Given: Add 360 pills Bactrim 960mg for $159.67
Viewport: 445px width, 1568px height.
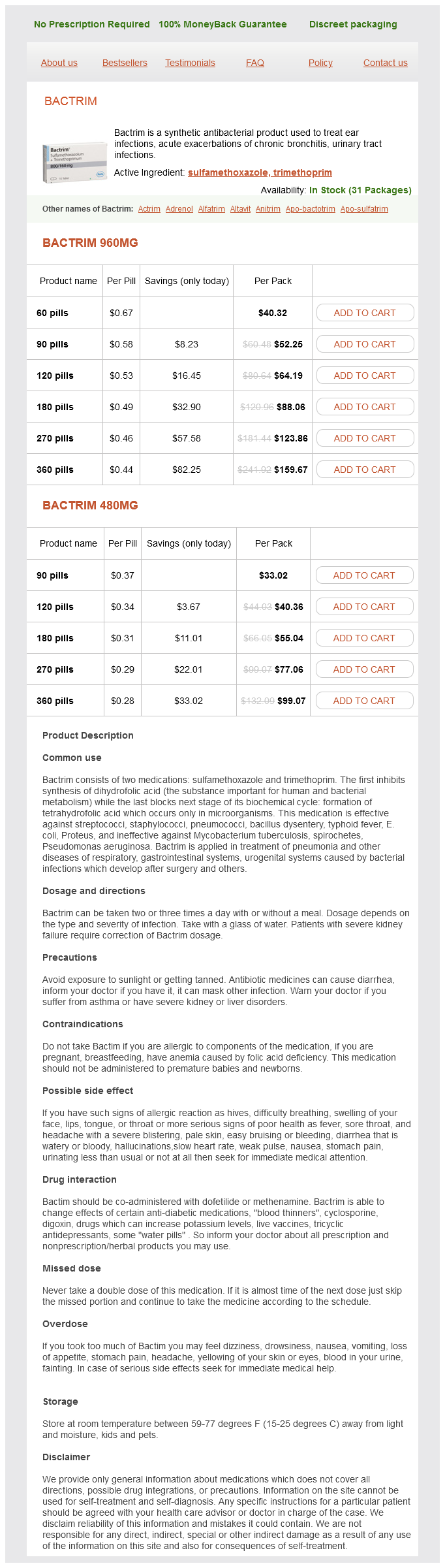Looking at the screenshot, I should pyautogui.click(x=365, y=470).
